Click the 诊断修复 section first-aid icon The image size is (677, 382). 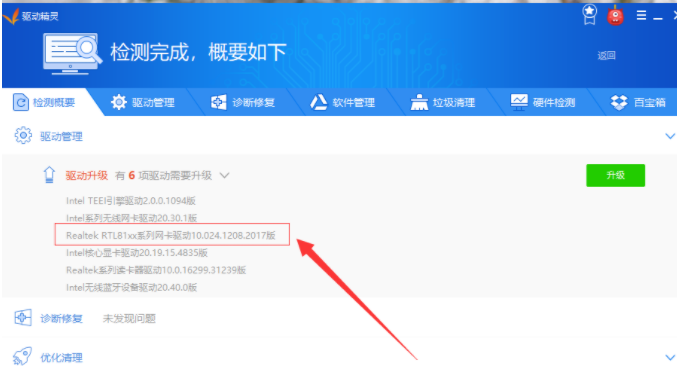pyautogui.click(x=23, y=318)
